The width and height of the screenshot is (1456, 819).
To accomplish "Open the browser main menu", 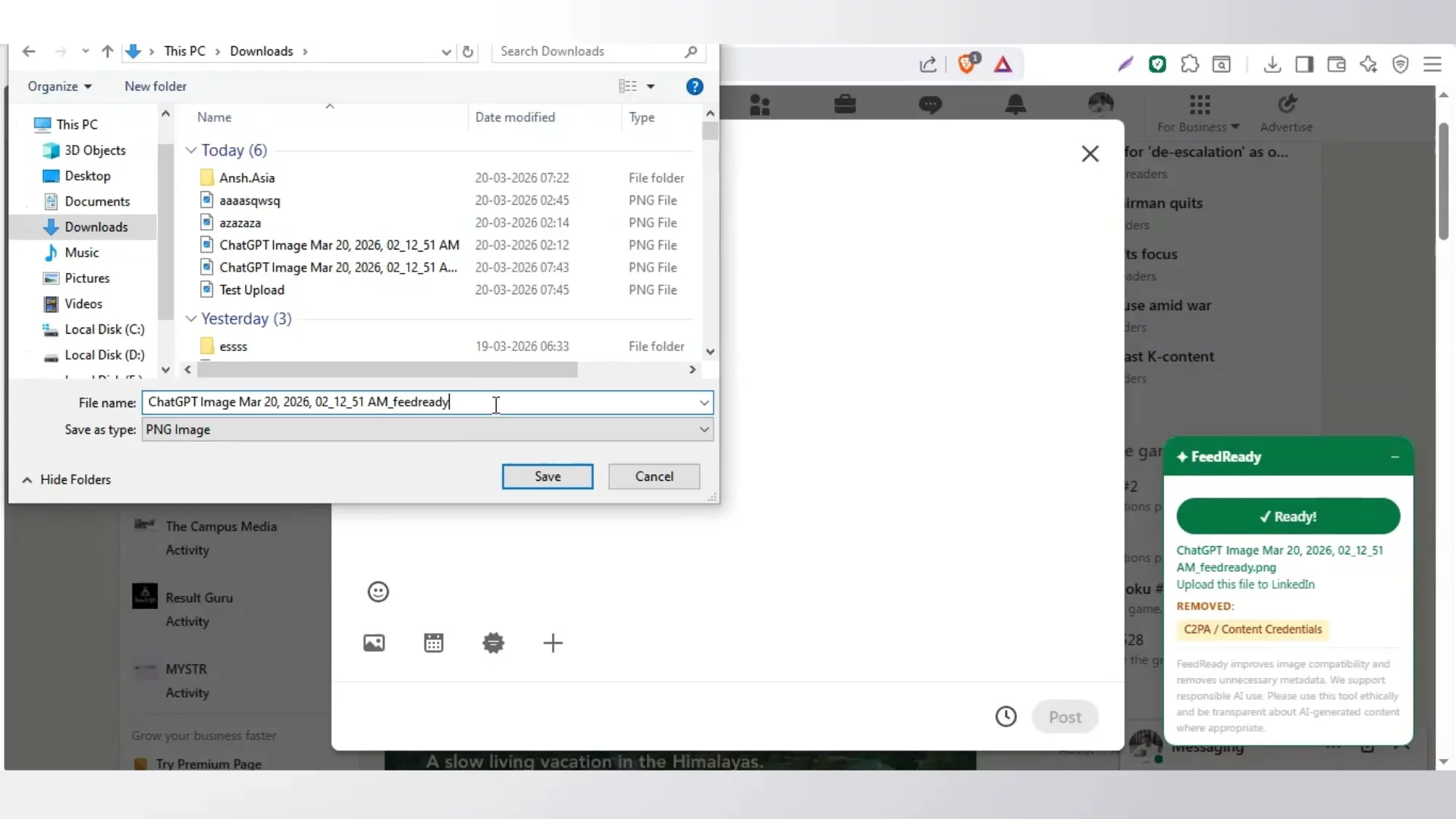I will click(1432, 64).
